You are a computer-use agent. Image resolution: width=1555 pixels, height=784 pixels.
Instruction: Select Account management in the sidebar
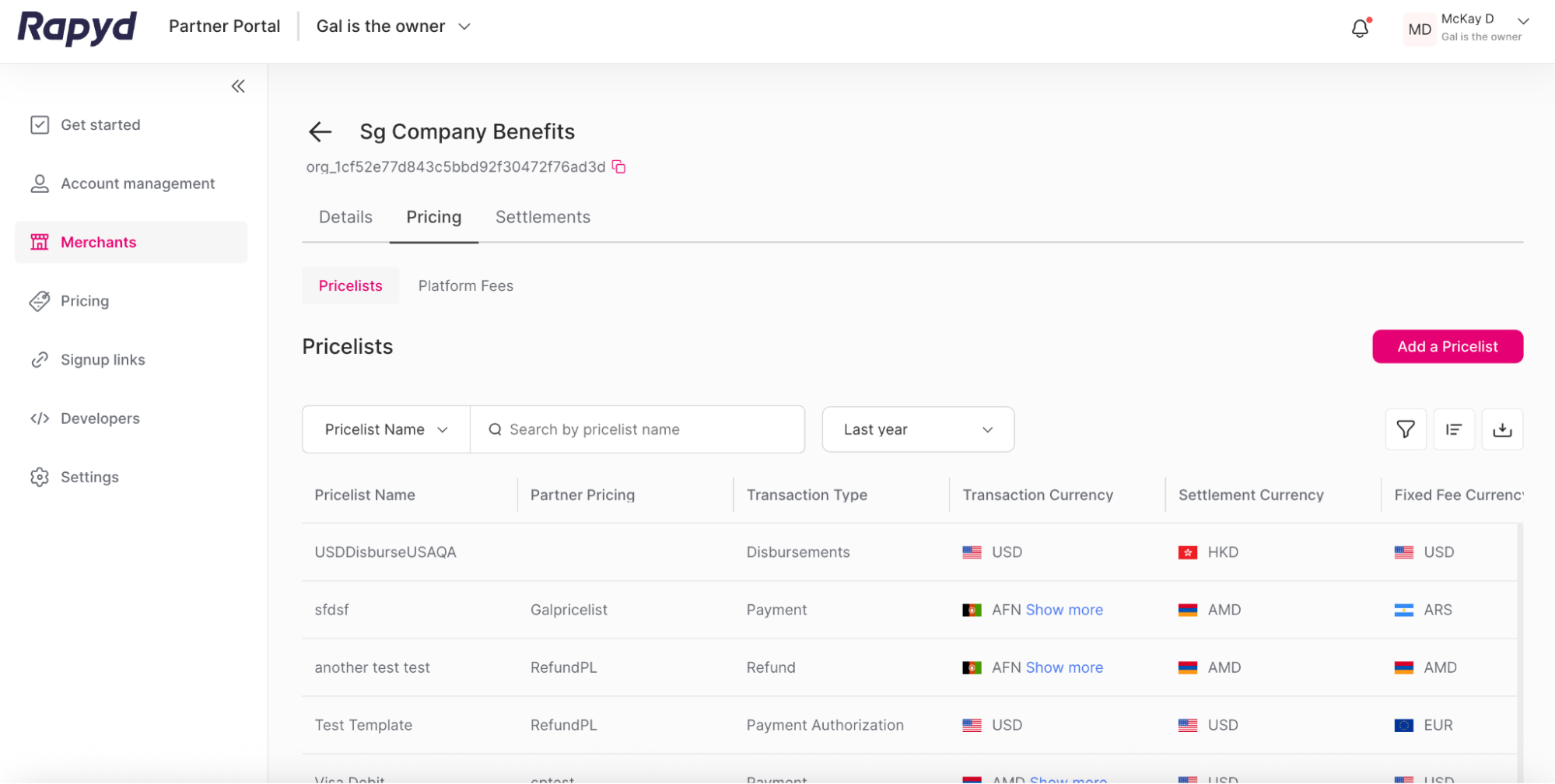click(138, 184)
